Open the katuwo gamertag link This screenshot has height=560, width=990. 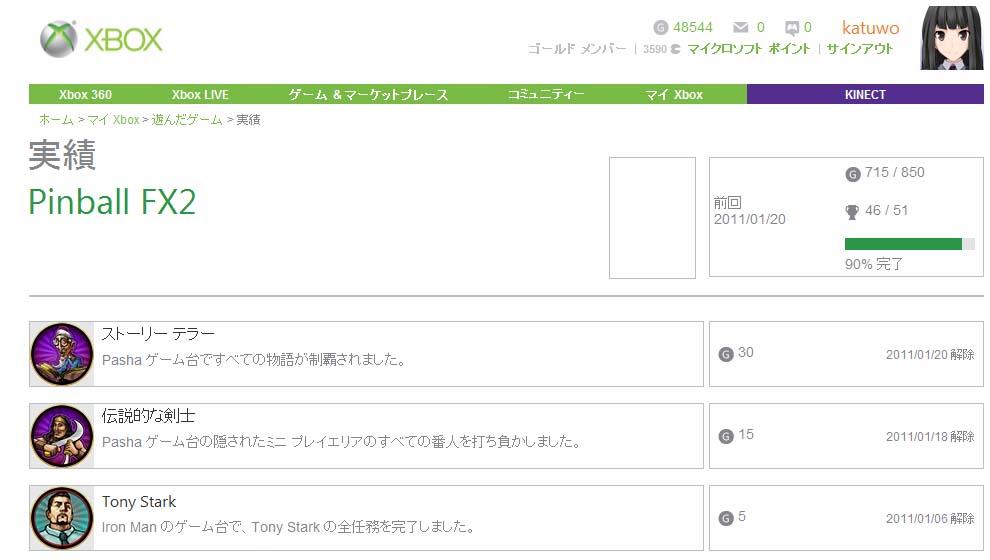[871, 28]
